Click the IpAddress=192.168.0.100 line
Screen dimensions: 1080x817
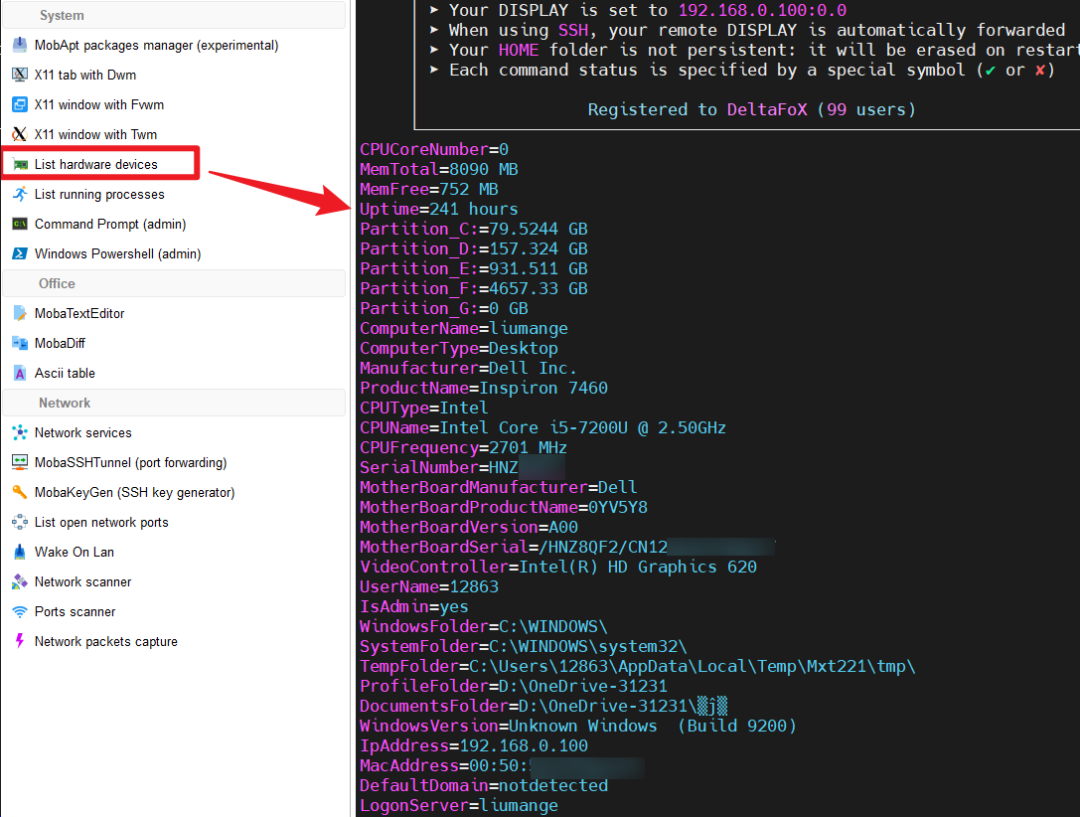[474, 746]
